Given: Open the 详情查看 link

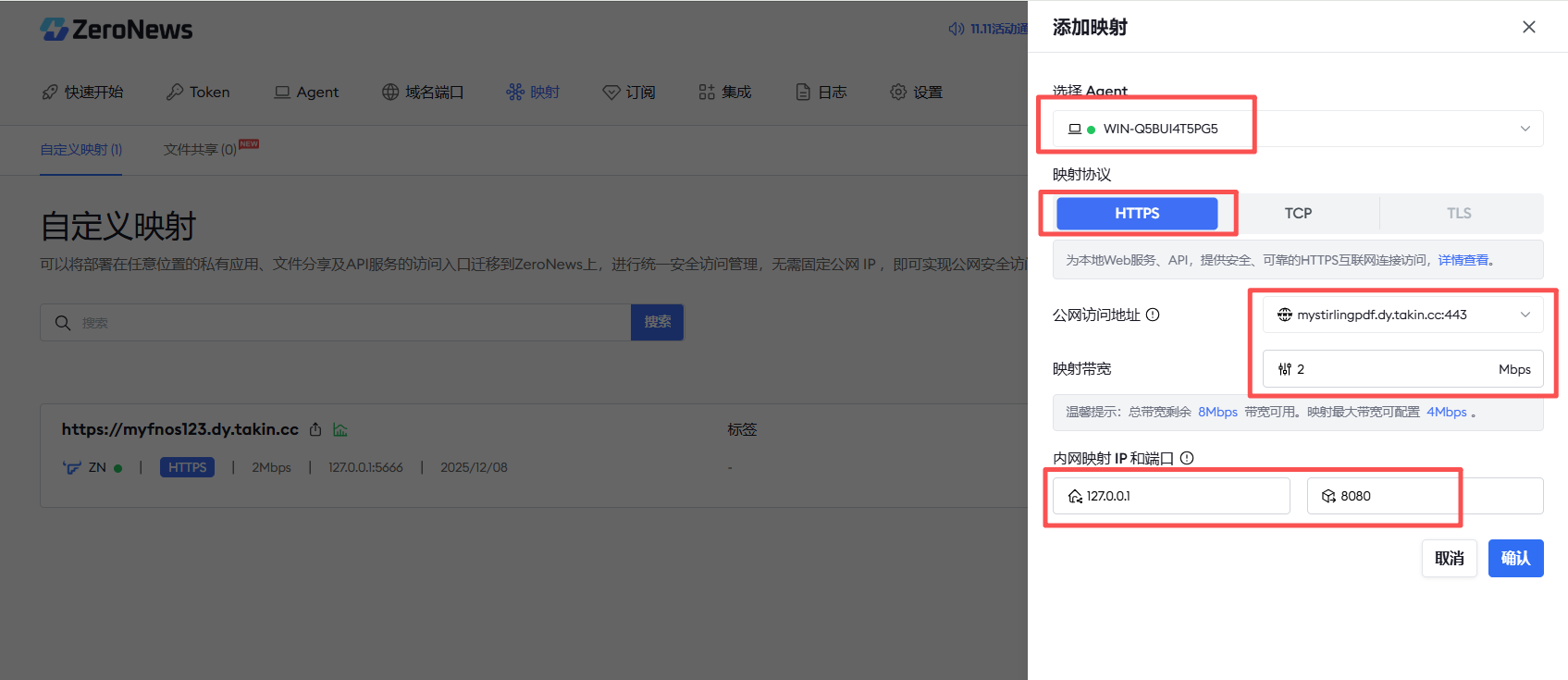Looking at the screenshot, I should 1463,261.
